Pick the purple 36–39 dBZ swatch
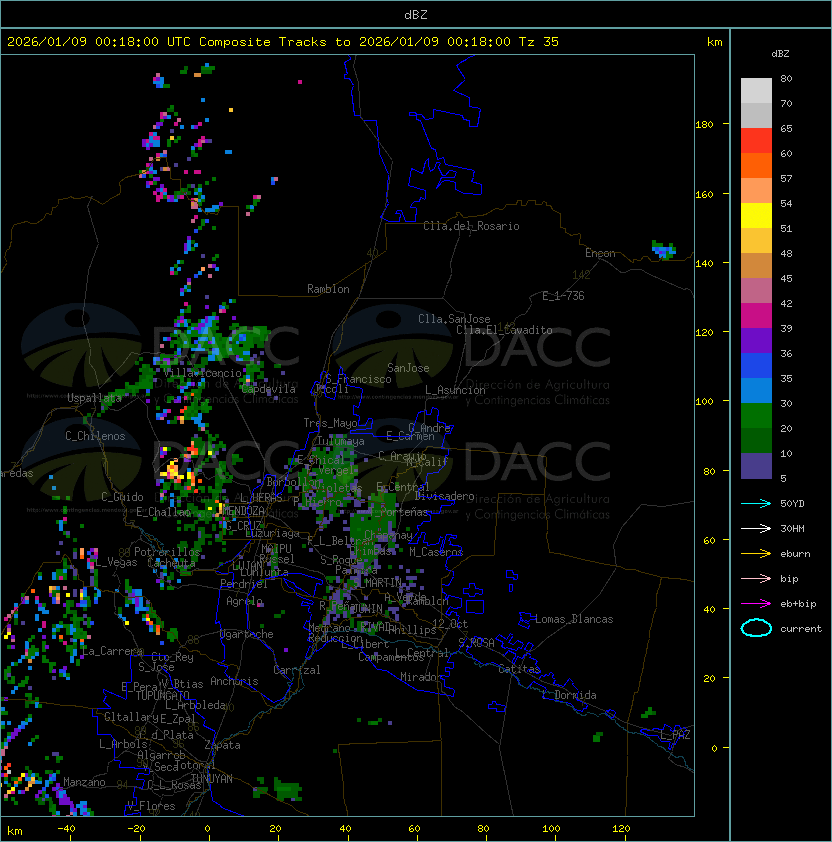This screenshot has height=842, width=832. (x=756, y=341)
